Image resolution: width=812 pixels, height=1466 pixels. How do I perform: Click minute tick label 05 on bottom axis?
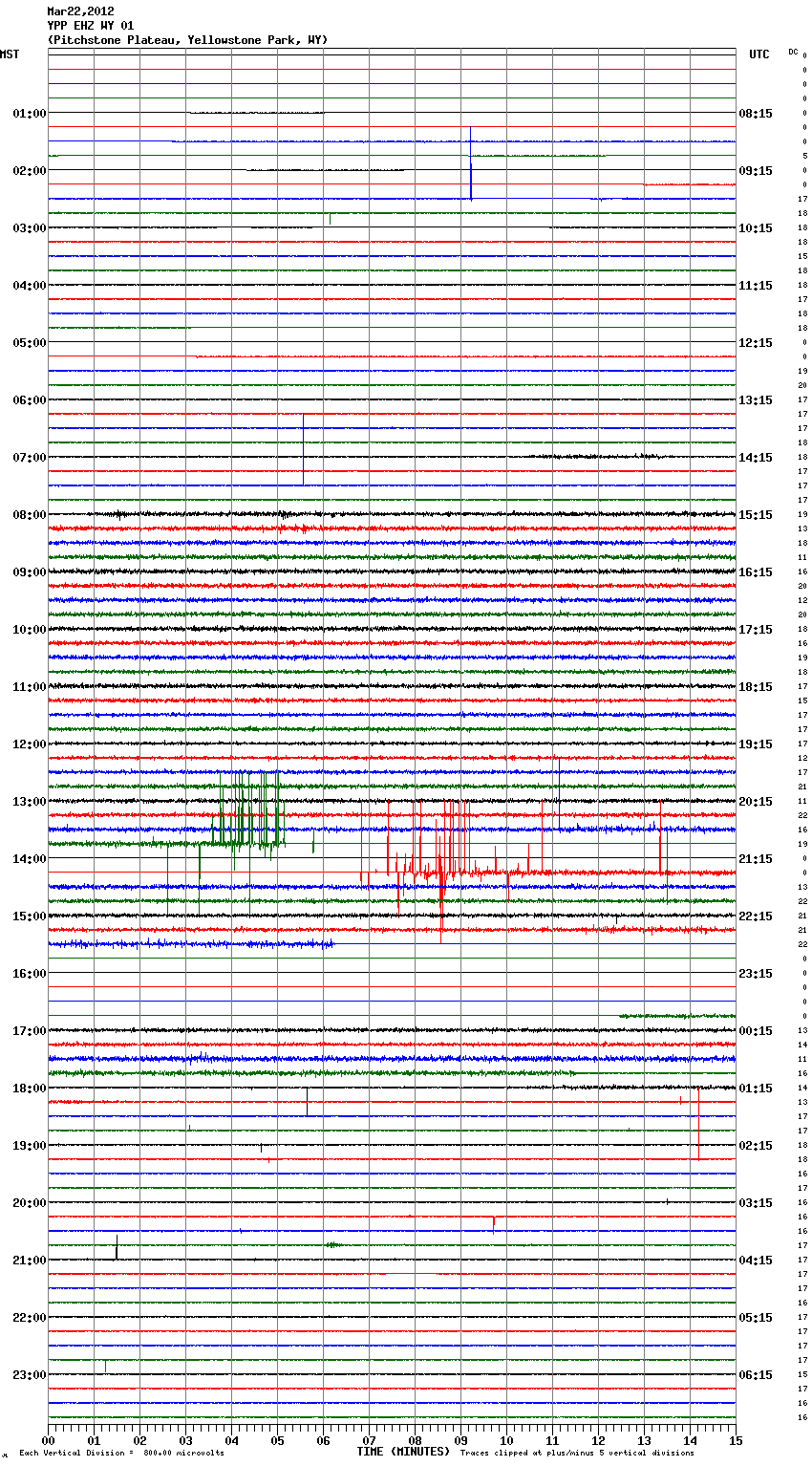pos(277,1440)
